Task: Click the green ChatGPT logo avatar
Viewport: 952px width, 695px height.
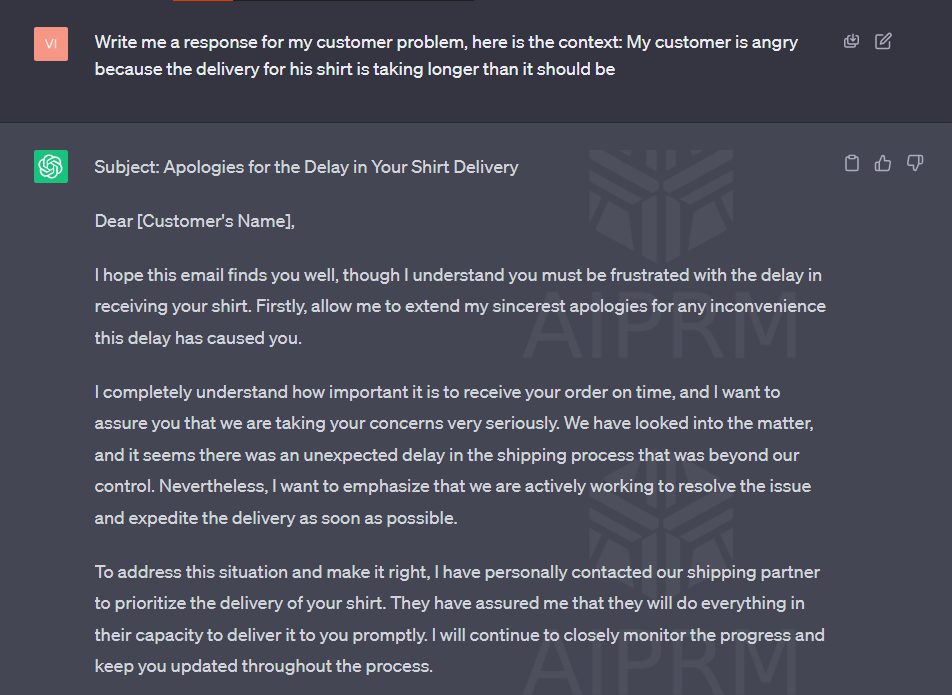Action: [51, 166]
